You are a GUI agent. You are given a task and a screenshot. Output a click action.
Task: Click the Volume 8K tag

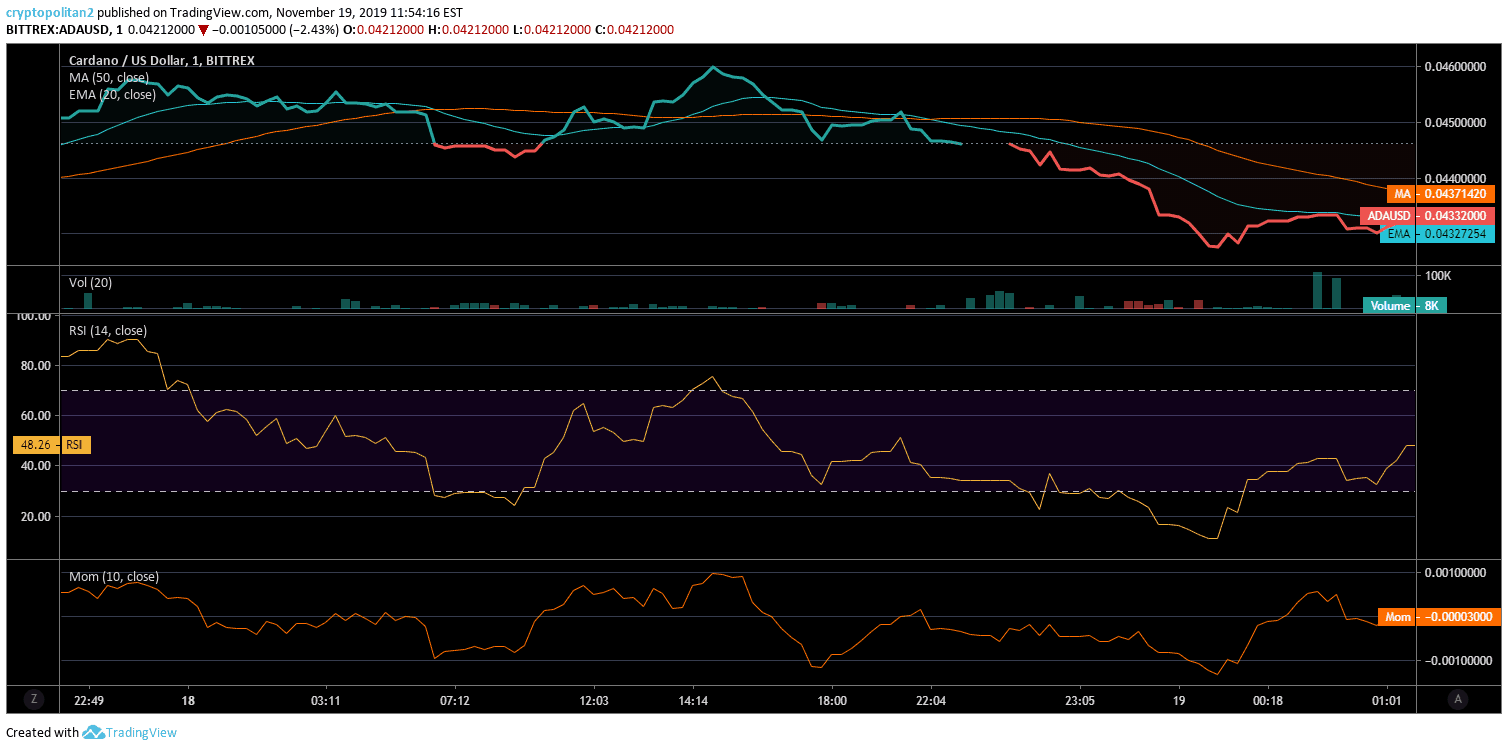pyautogui.click(x=1404, y=306)
